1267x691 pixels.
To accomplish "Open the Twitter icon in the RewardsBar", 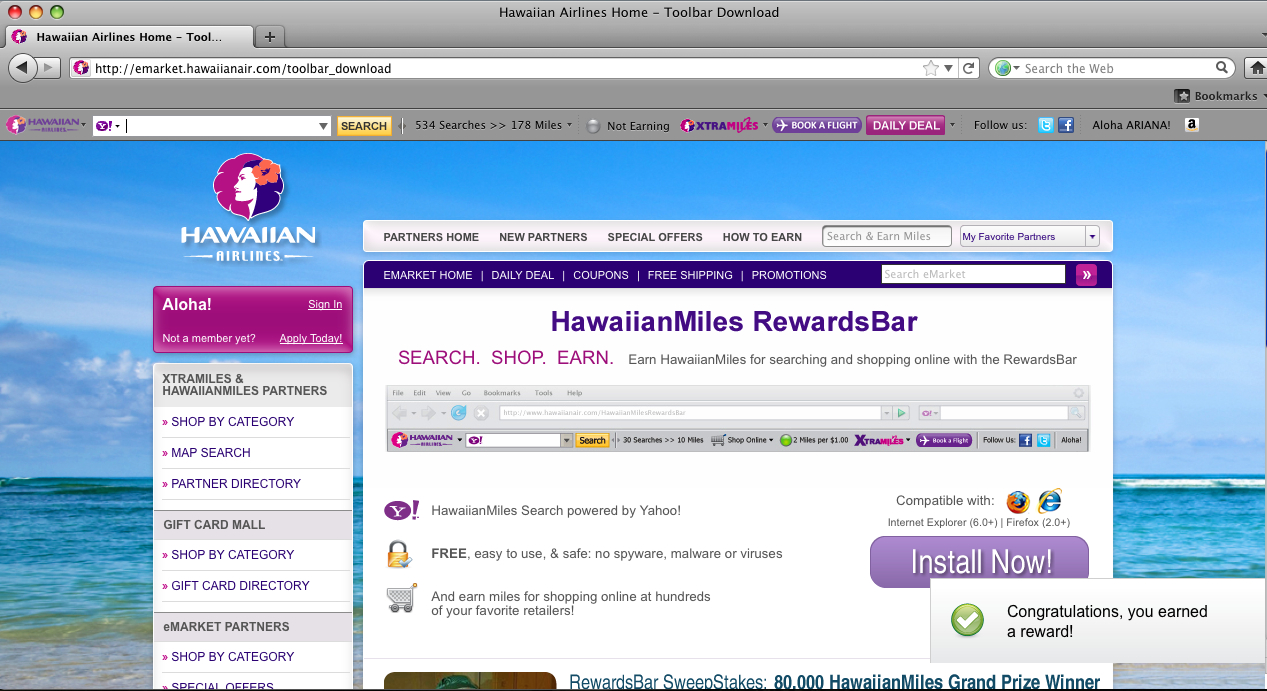I will pyautogui.click(x=1045, y=125).
